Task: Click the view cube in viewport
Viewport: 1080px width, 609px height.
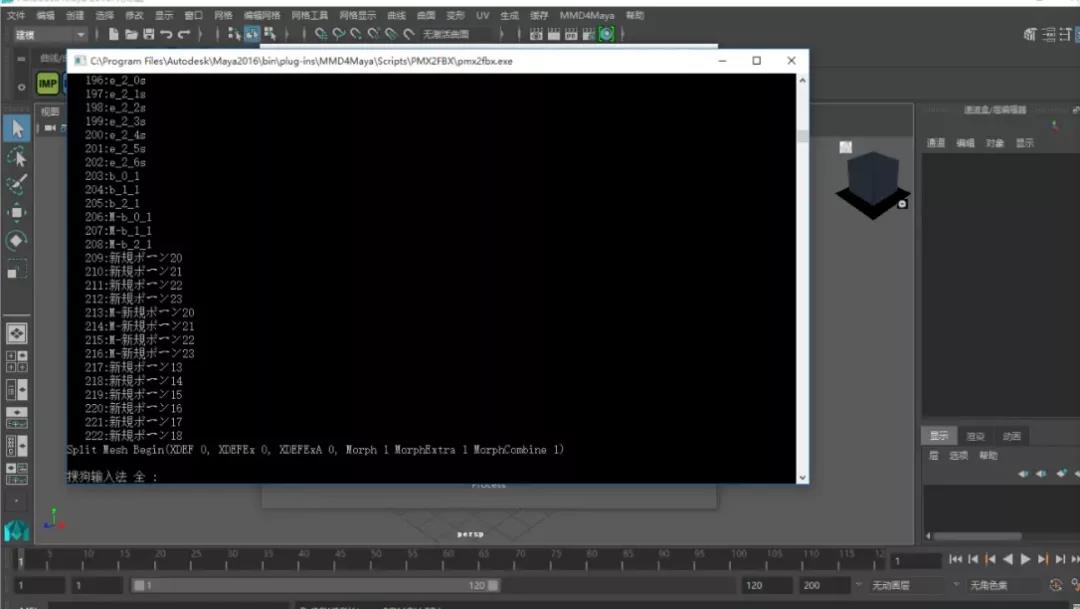Action: pyautogui.click(x=874, y=183)
